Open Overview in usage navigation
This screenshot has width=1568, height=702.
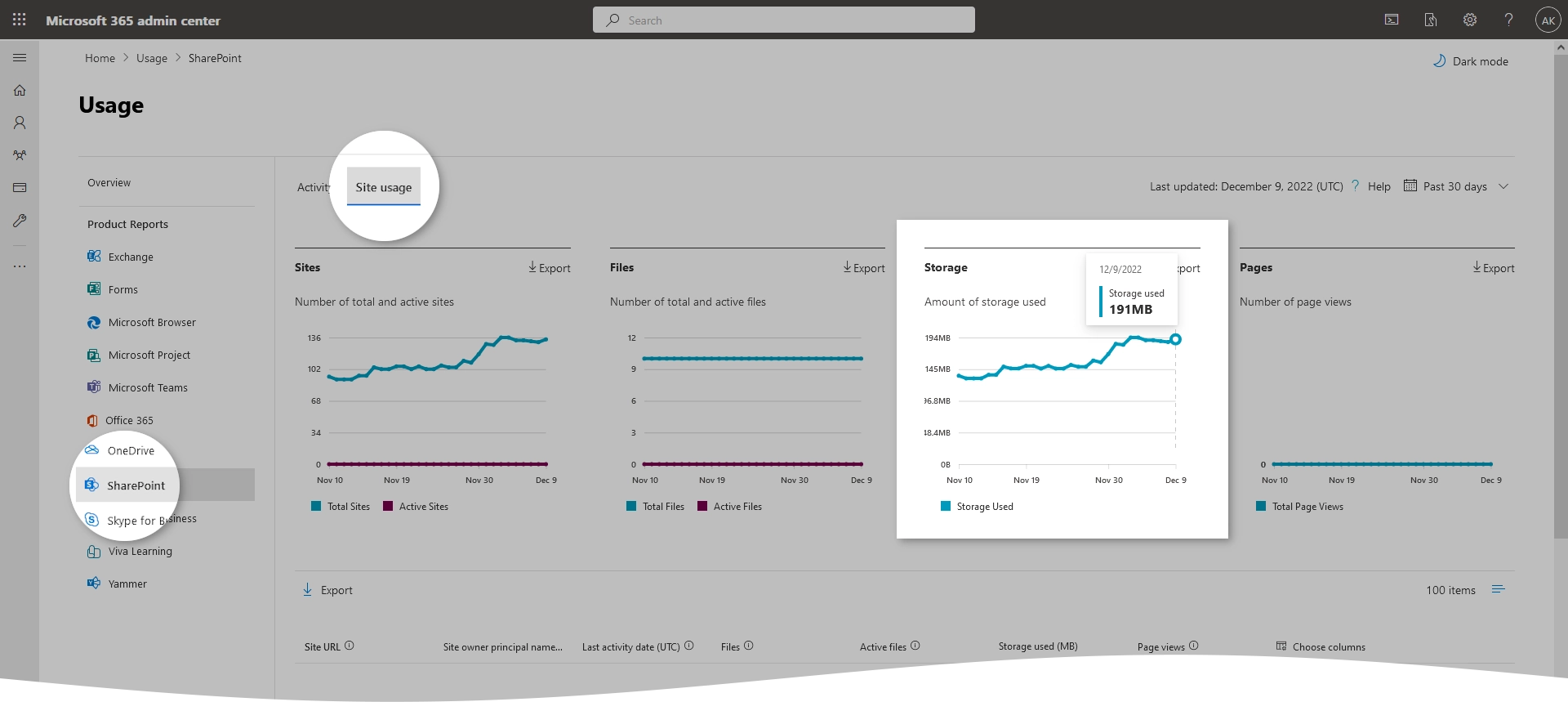(x=109, y=182)
